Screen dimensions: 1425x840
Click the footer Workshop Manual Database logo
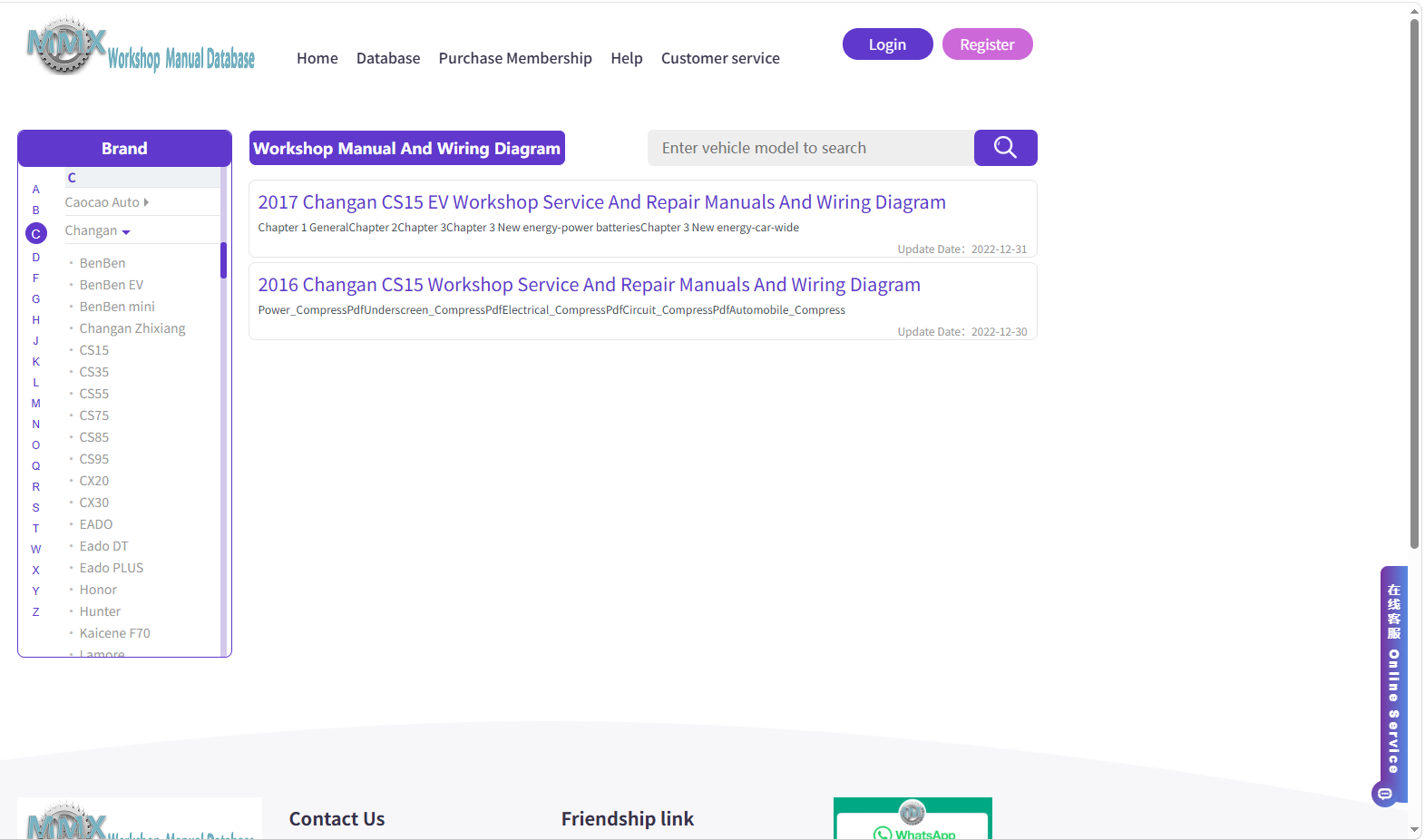(140, 818)
